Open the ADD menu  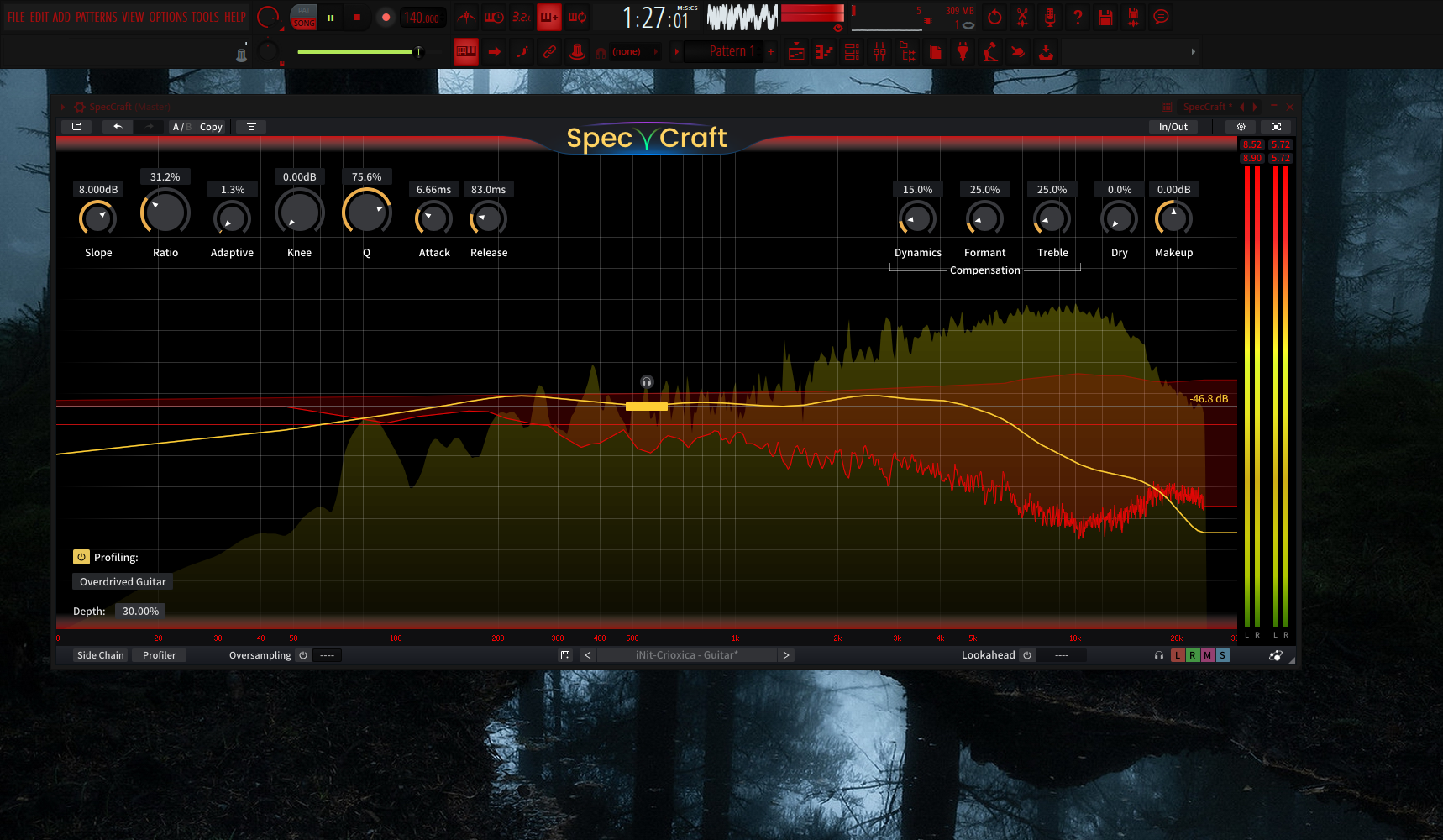coord(62,17)
